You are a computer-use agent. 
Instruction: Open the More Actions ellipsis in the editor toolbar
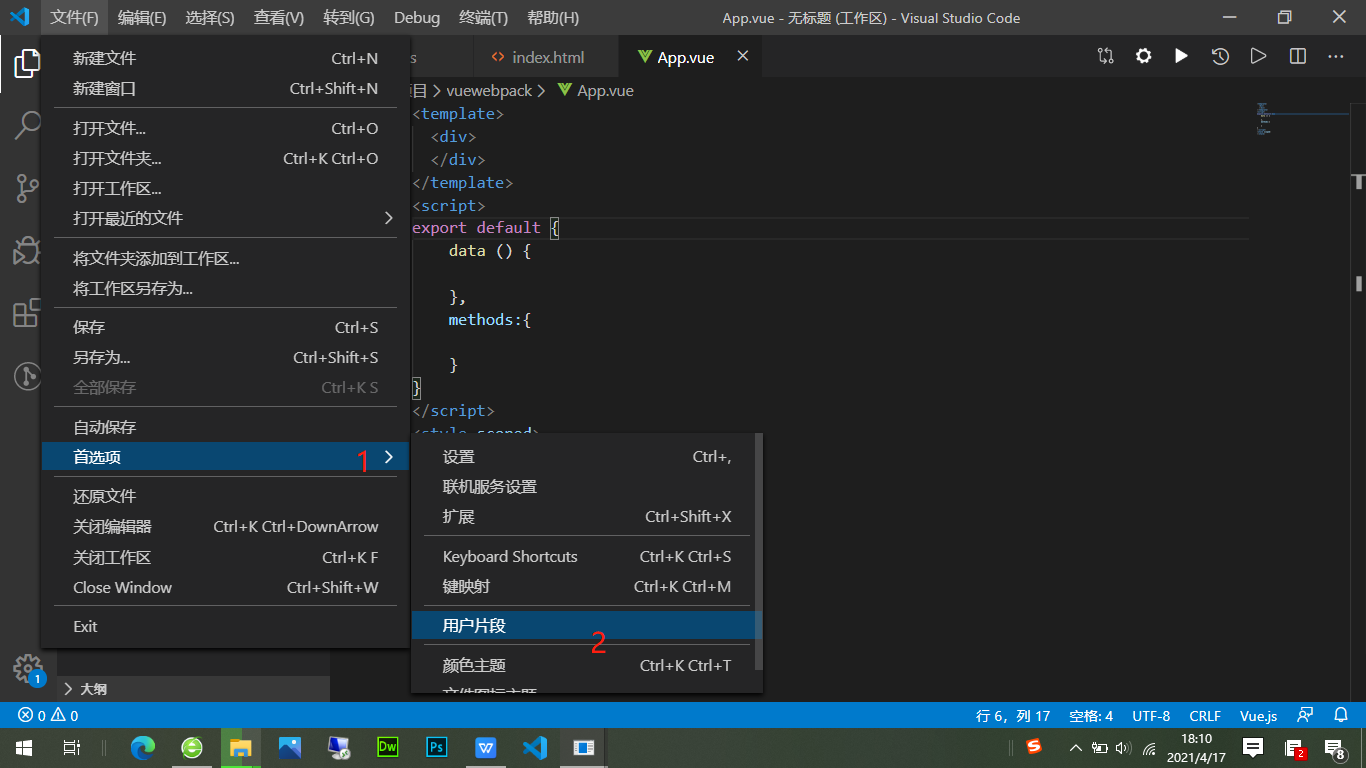click(1335, 57)
